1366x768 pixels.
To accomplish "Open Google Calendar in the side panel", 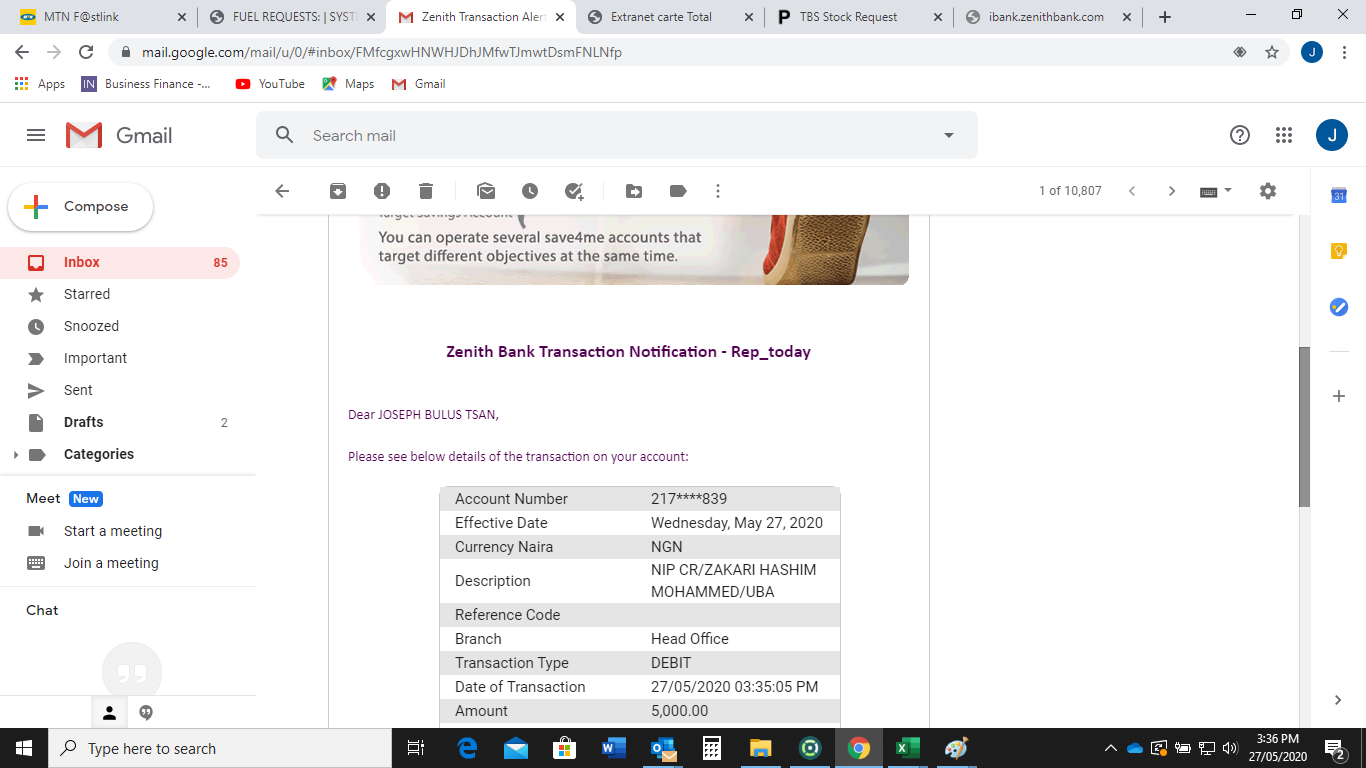I will (1339, 196).
